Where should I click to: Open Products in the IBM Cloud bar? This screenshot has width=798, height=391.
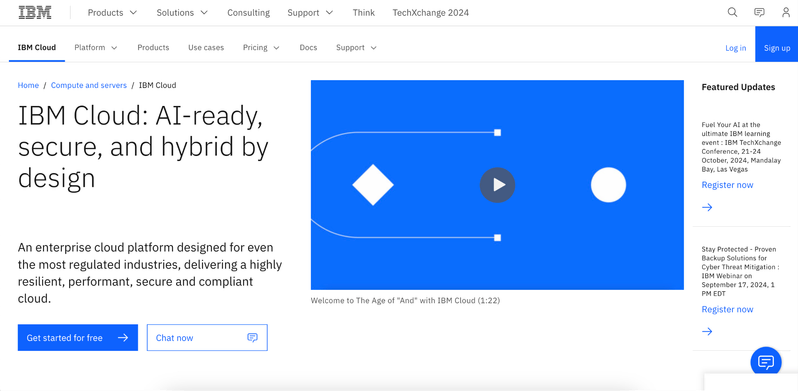[x=153, y=47]
